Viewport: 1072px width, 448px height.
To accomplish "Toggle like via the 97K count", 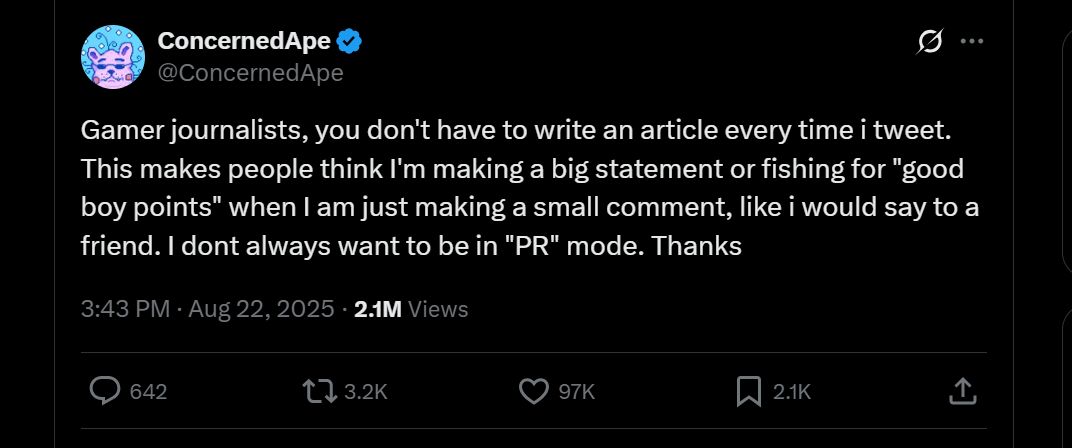I will pos(576,392).
